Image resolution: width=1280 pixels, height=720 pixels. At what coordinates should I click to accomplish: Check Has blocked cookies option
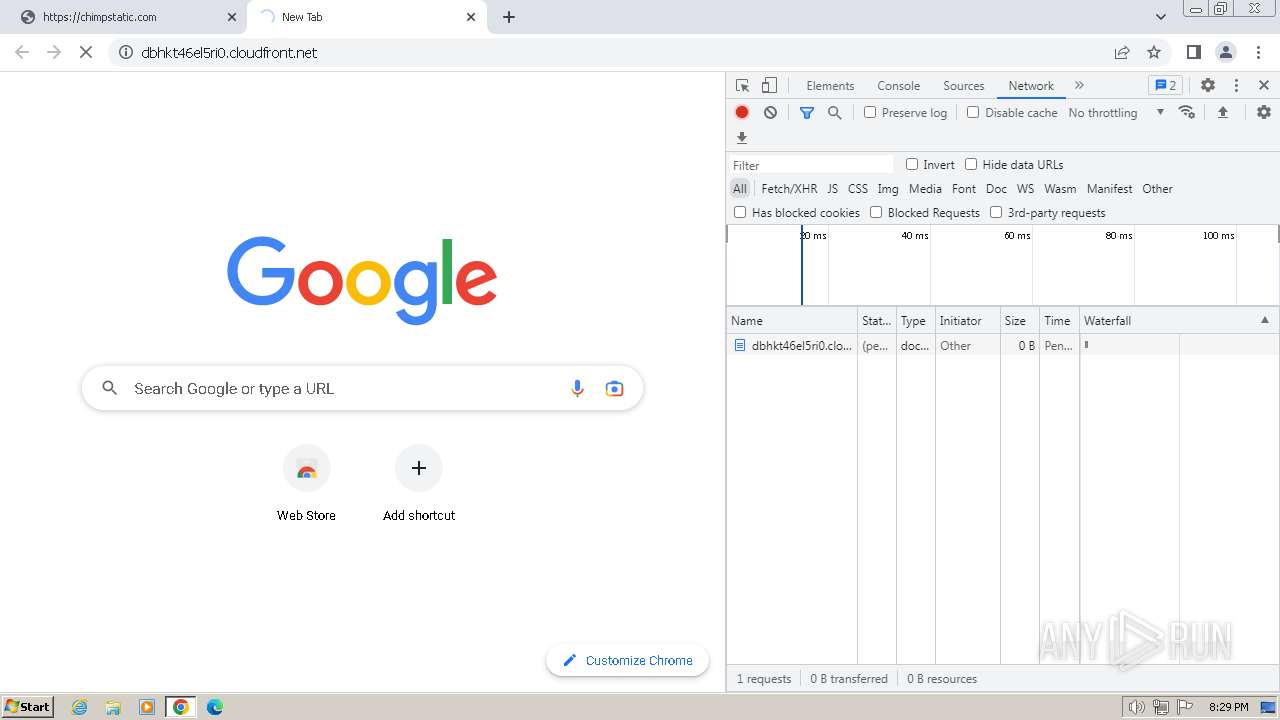(740, 212)
